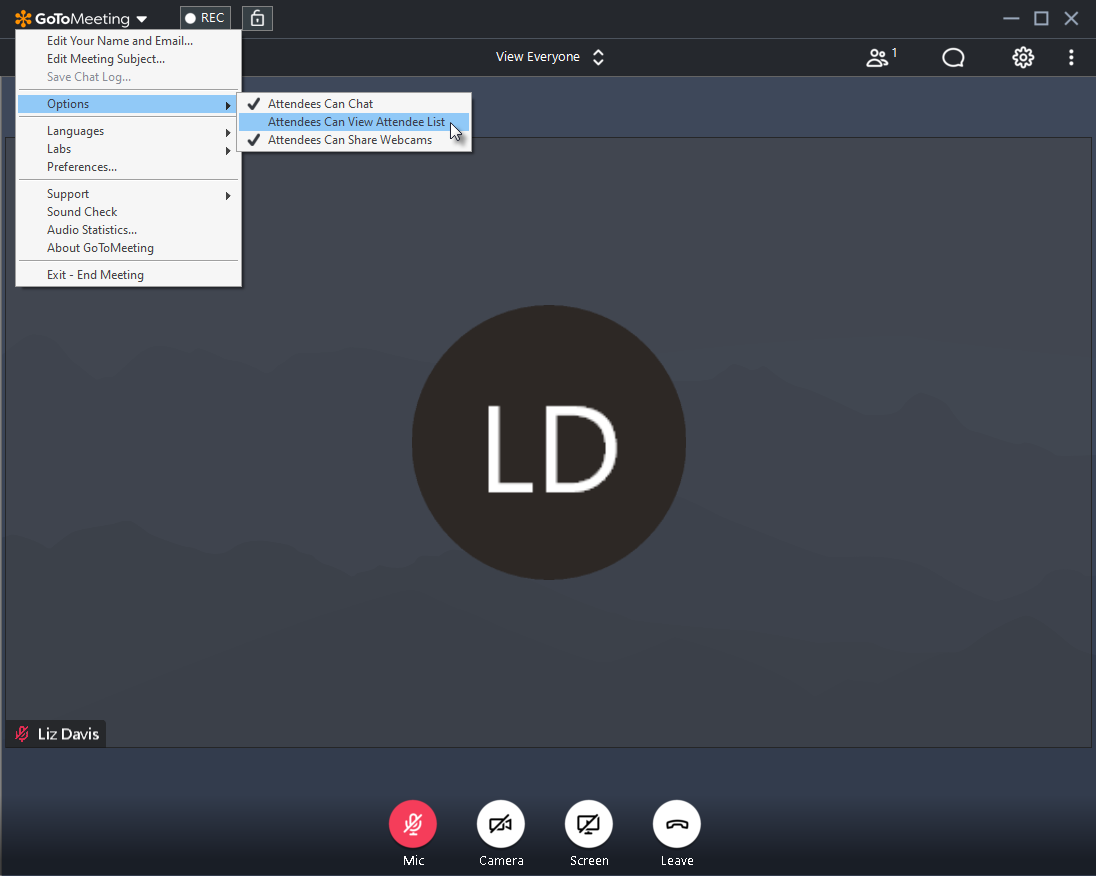Turn on the Camera button

(x=501, y=825)
